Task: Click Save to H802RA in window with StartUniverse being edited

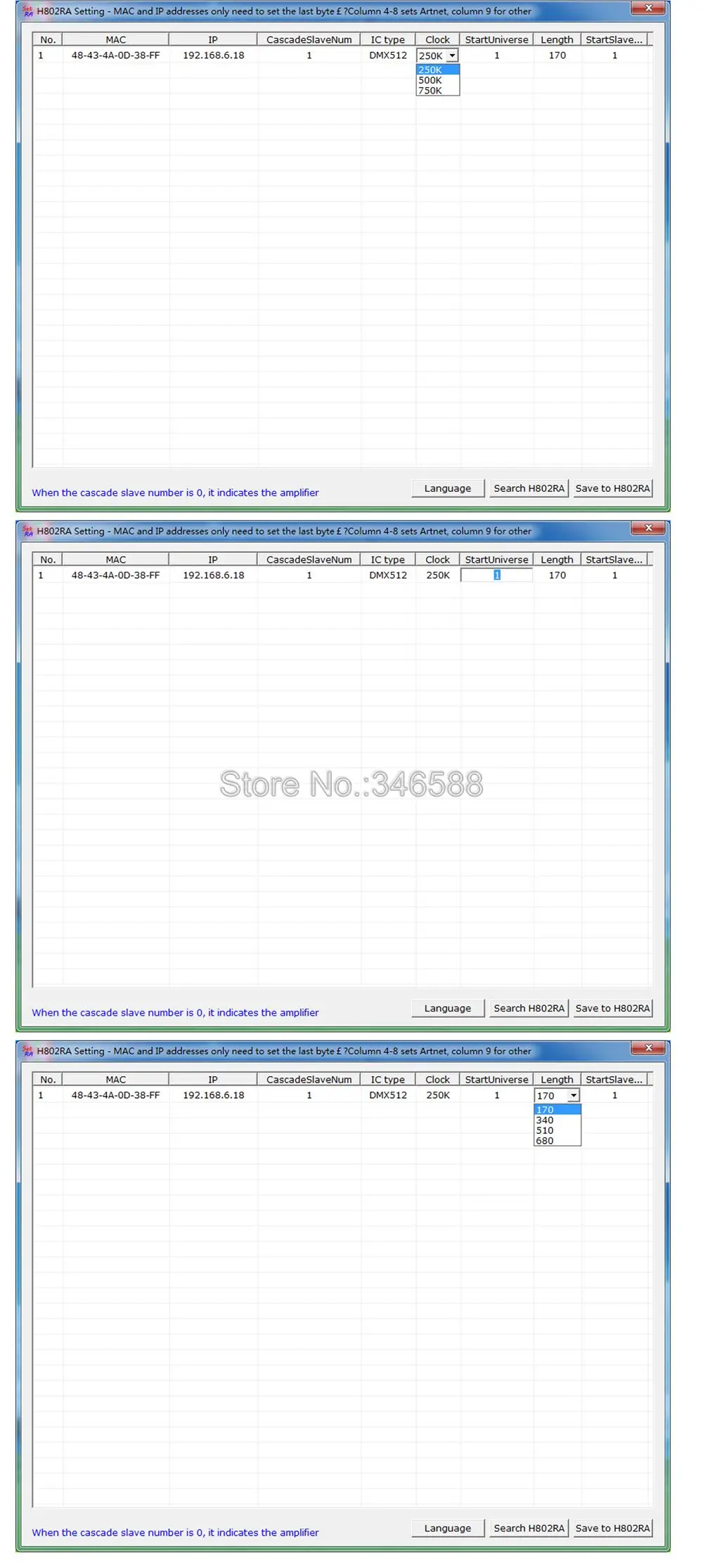Action: coord(612,1008)
